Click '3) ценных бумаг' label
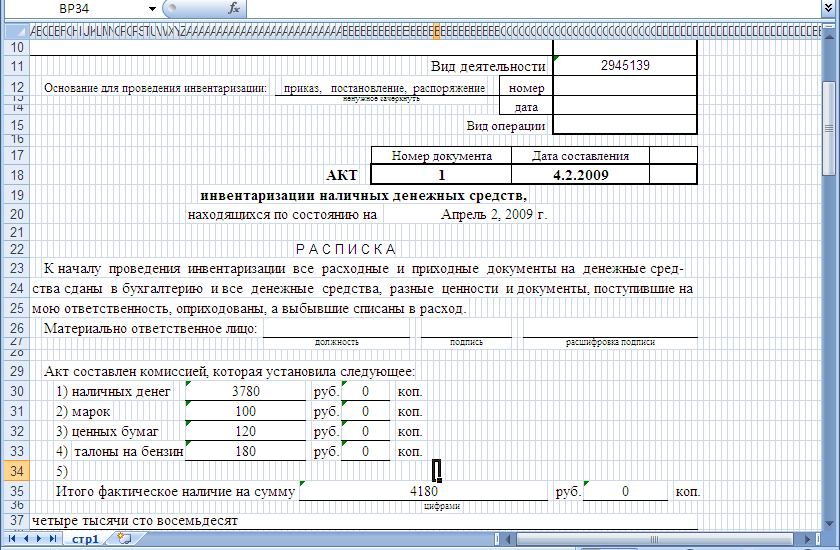Image resolution: width=840 pixels, height=550 pixels. pos(107,432)
